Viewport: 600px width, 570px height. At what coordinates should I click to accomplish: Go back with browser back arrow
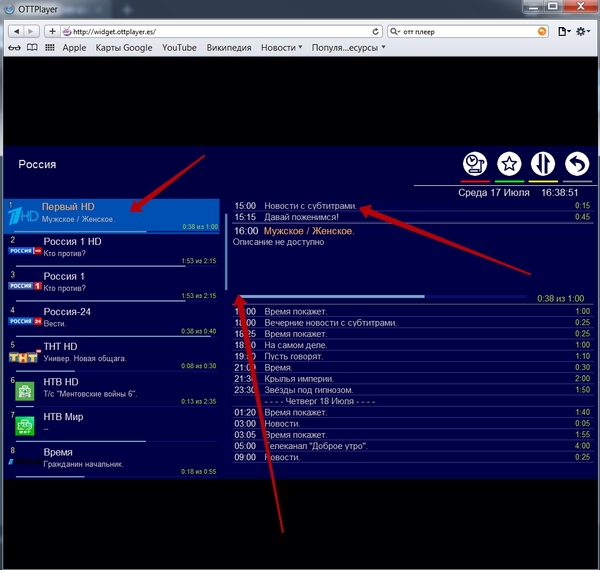[x=16, y=31]
